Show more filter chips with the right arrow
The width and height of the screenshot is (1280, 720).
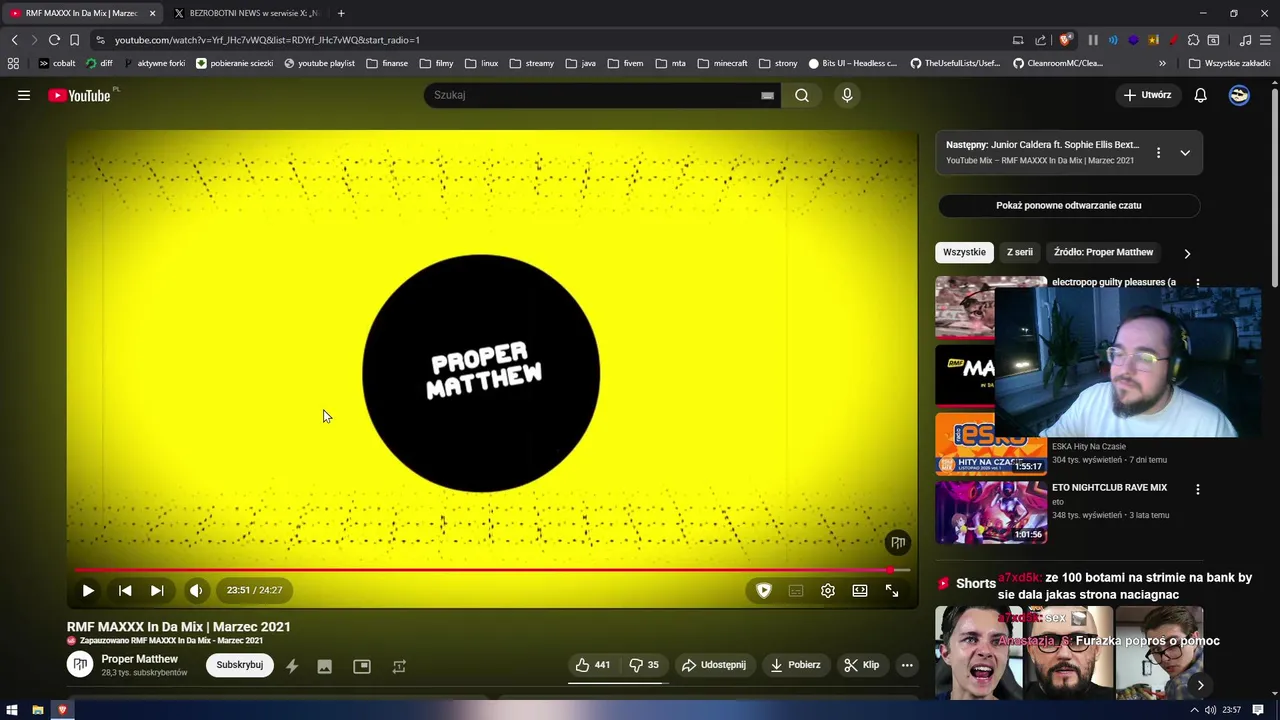(1187, 253)
